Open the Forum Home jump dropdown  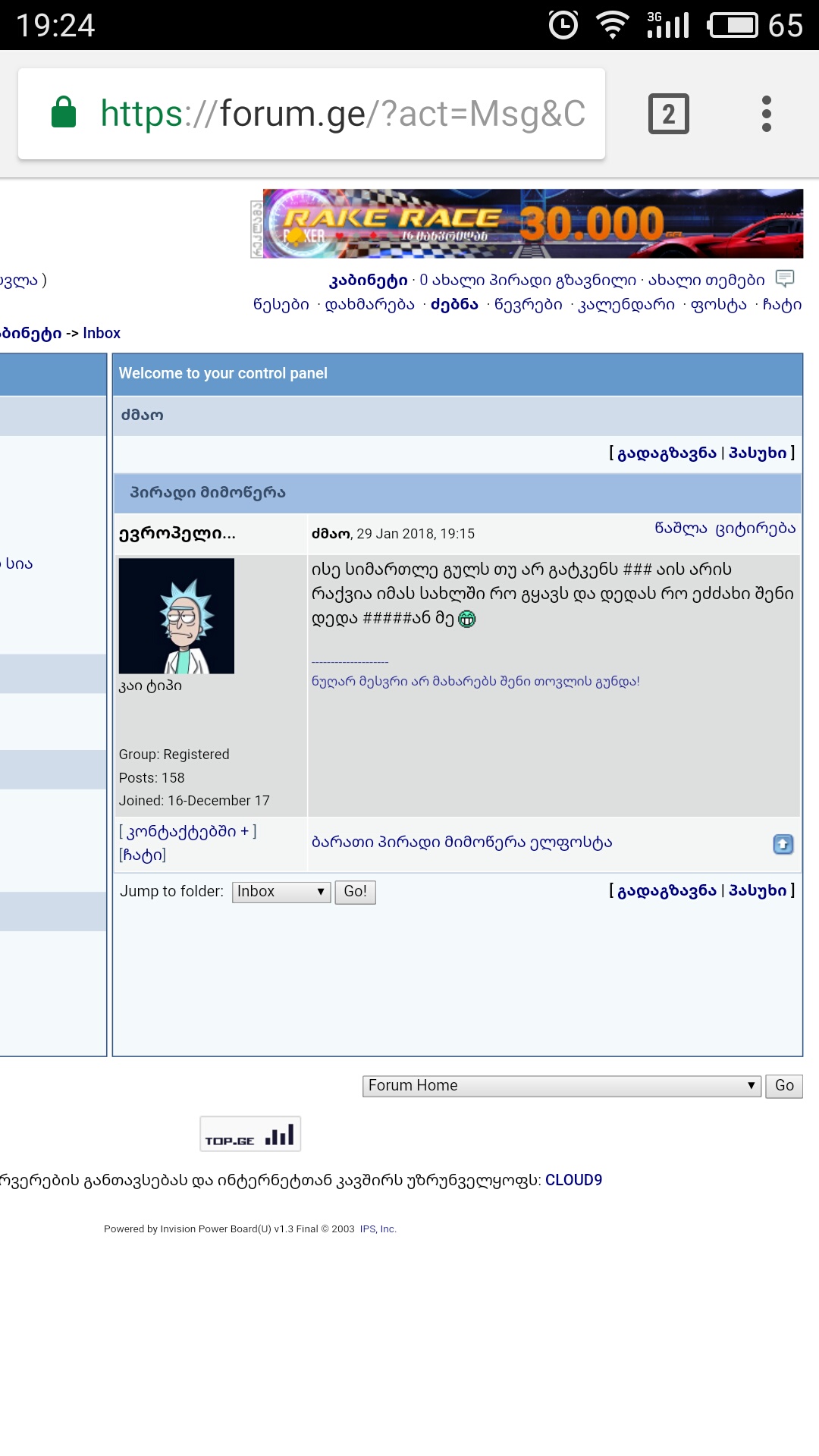click(x=562, y=1086)
